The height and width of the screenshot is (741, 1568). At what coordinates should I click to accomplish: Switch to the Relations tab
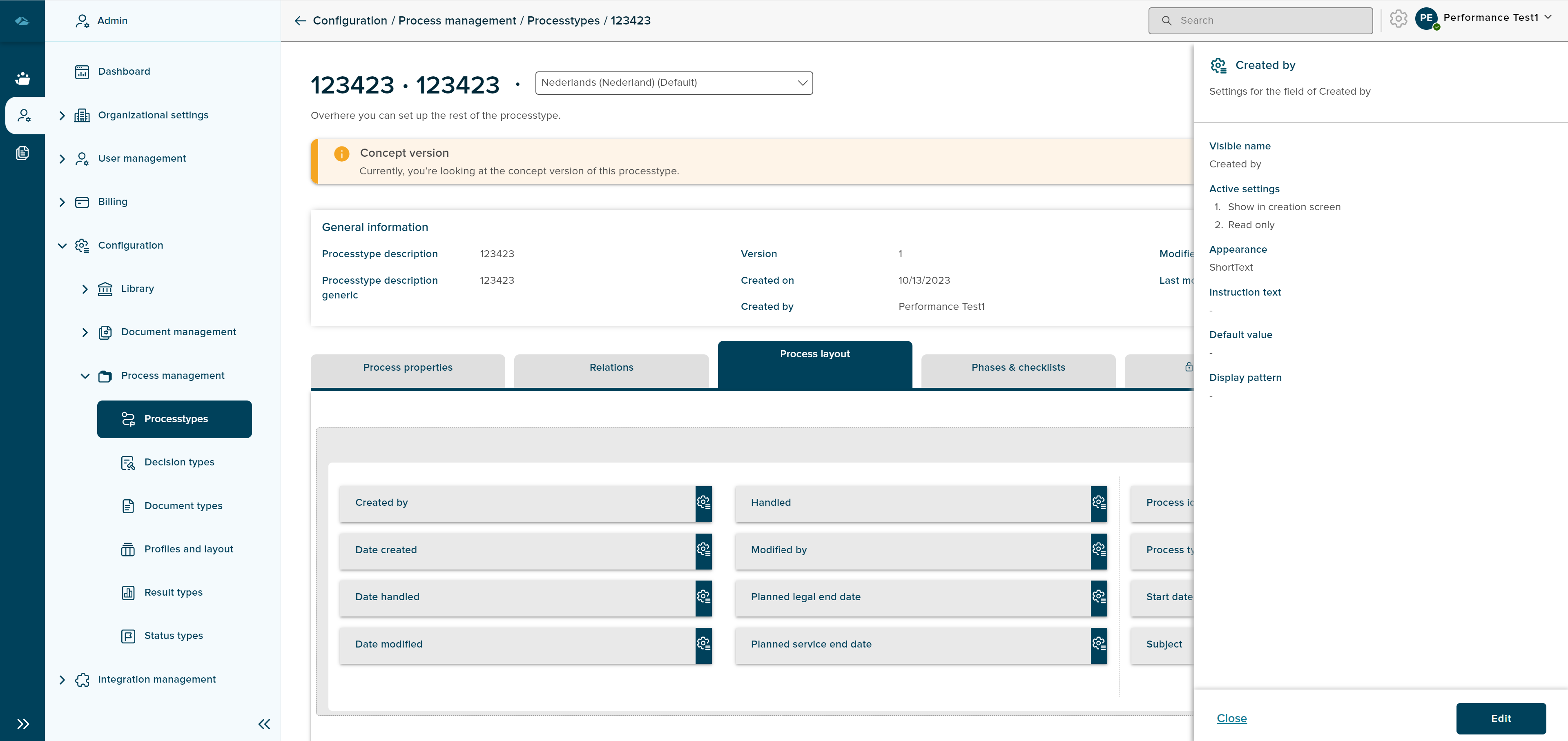click(x=611, y=368)
